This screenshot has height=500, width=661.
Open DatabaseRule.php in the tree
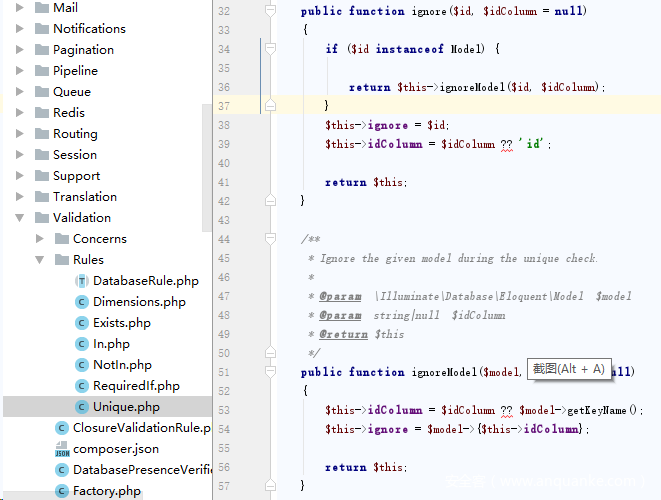pyautogui.click(x=146, y=281)
